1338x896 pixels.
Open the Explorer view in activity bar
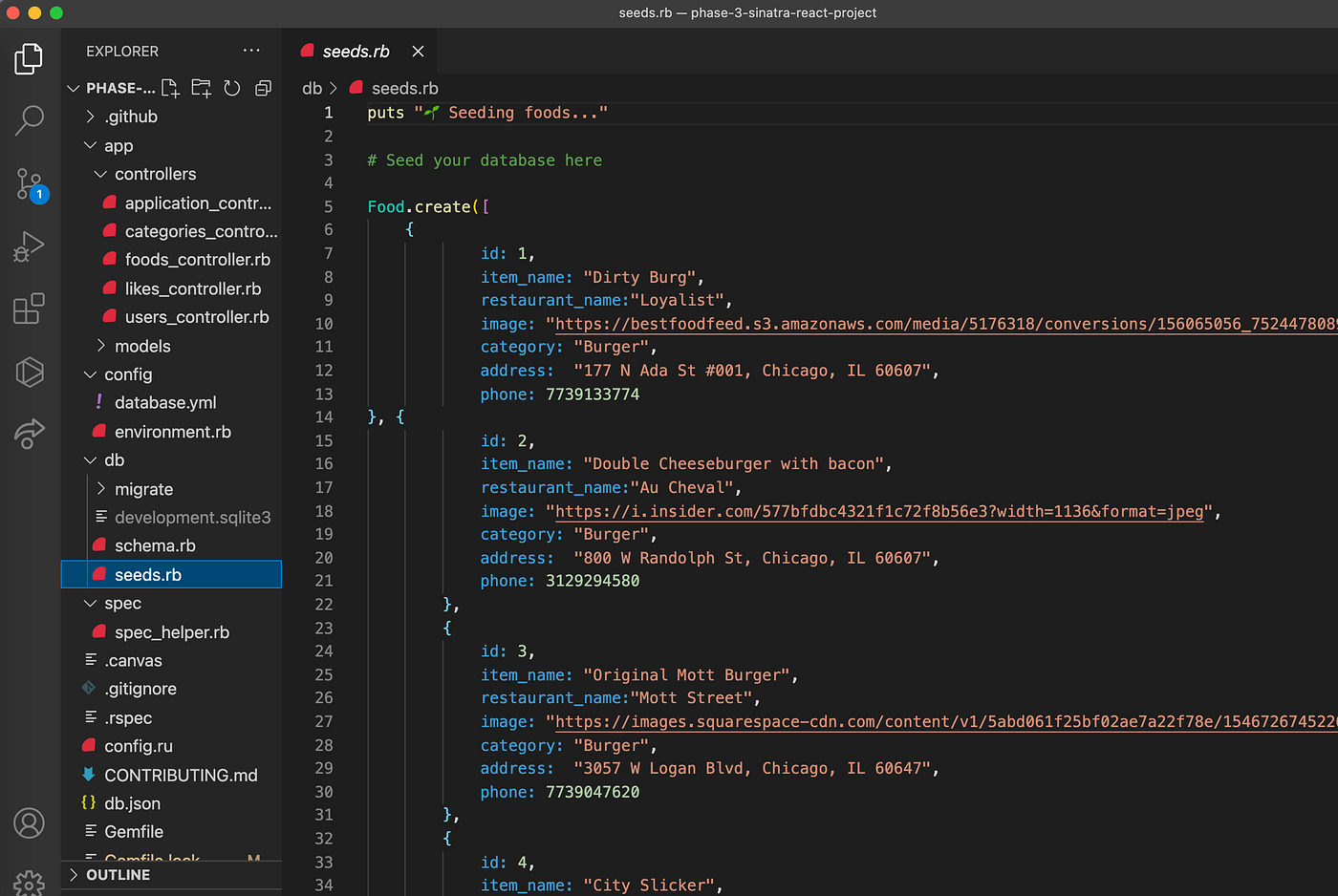pos(30,59)
